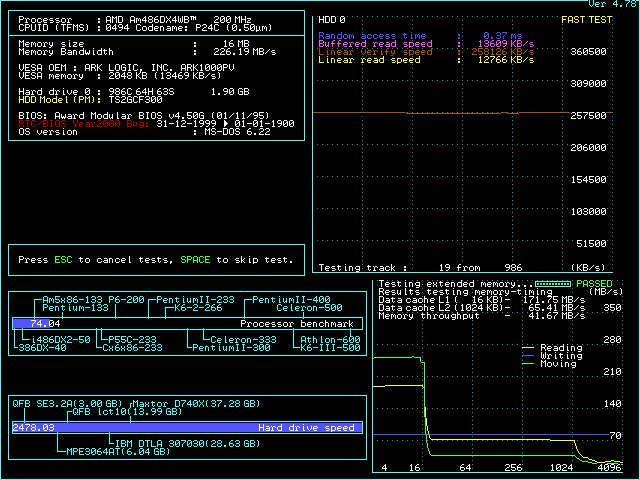Click the Reading legend entry

552,348
